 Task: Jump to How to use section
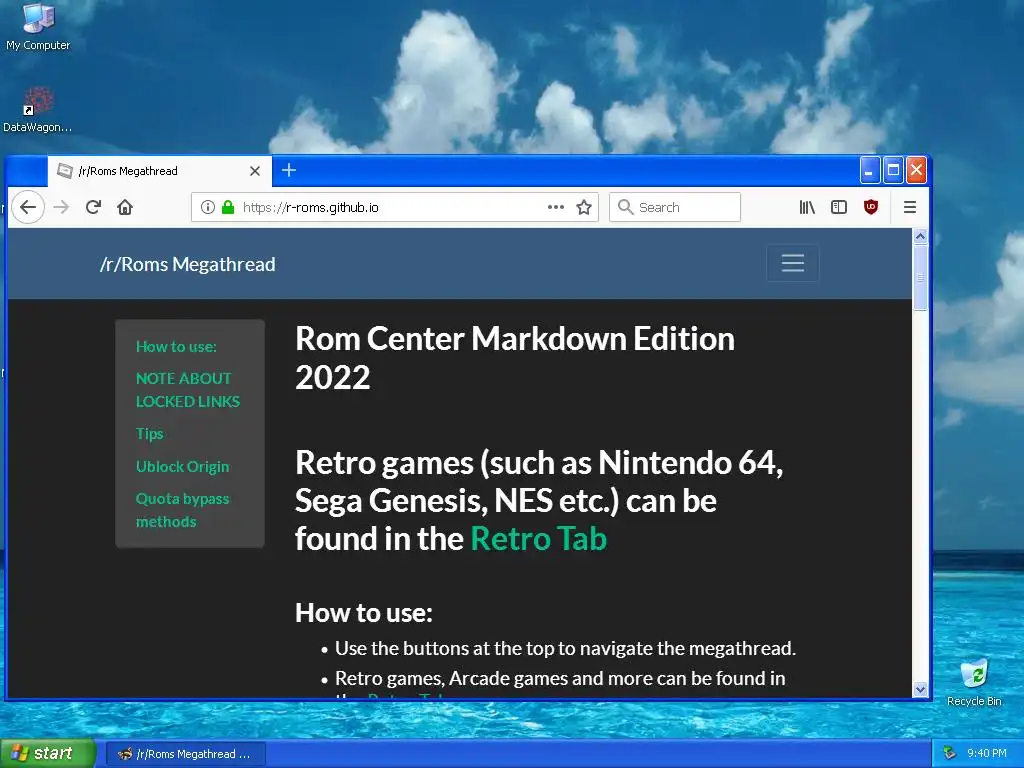tap(176, 347)
